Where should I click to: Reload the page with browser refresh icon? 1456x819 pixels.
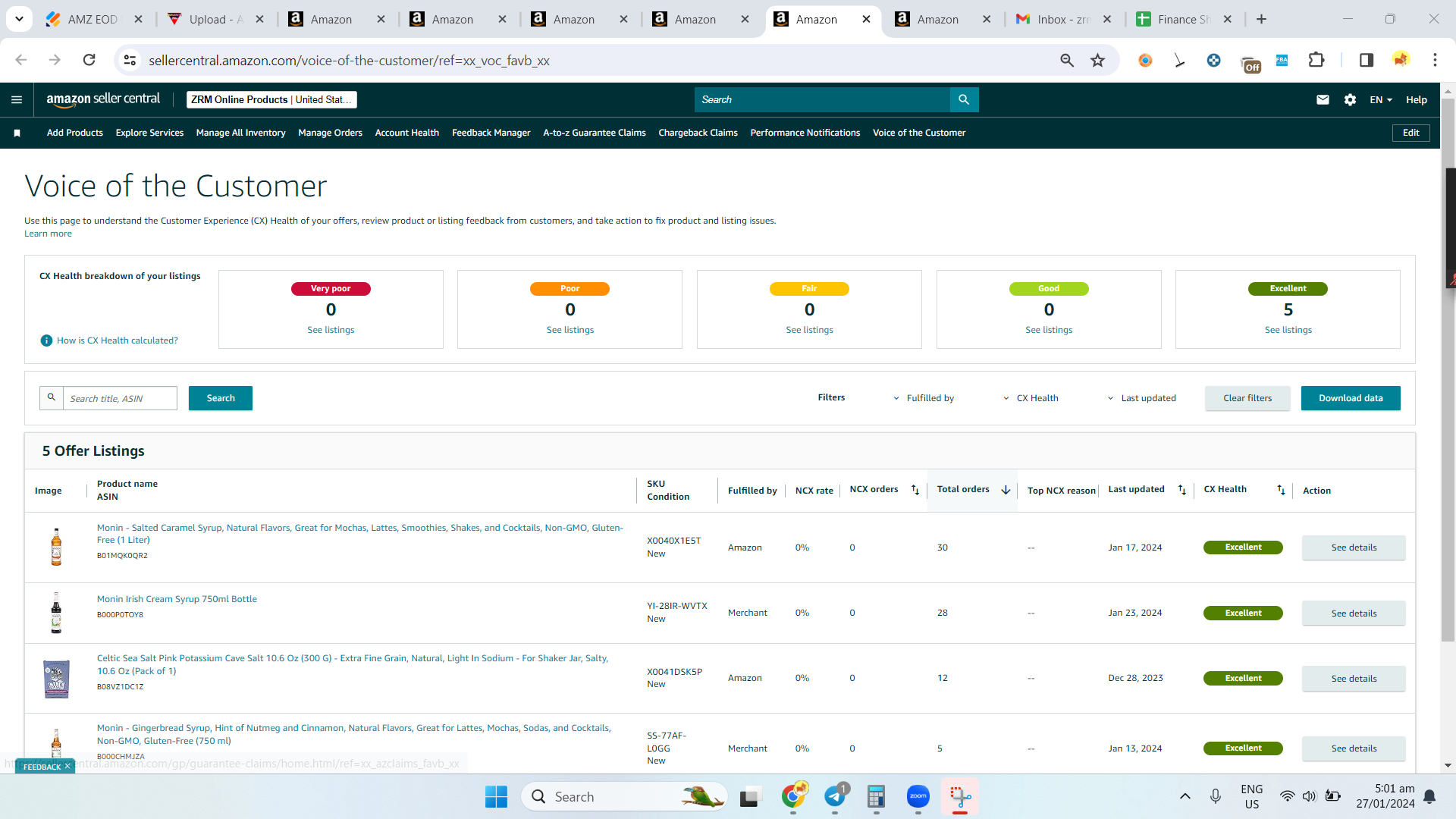[89, 60]
